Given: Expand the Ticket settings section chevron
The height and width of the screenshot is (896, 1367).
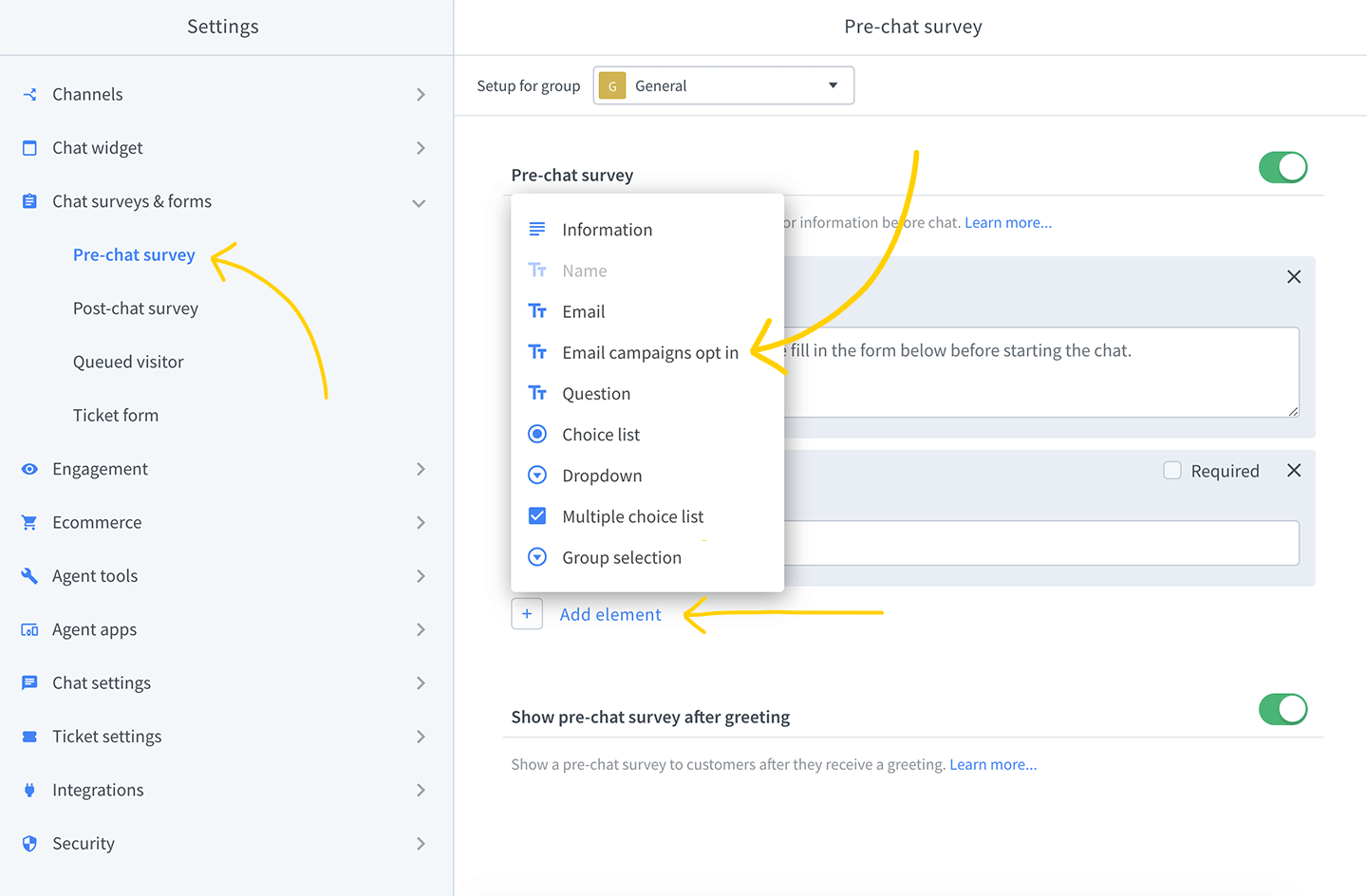Looking at the screenshot, I should pyautogui.click(x=421, y=737).
